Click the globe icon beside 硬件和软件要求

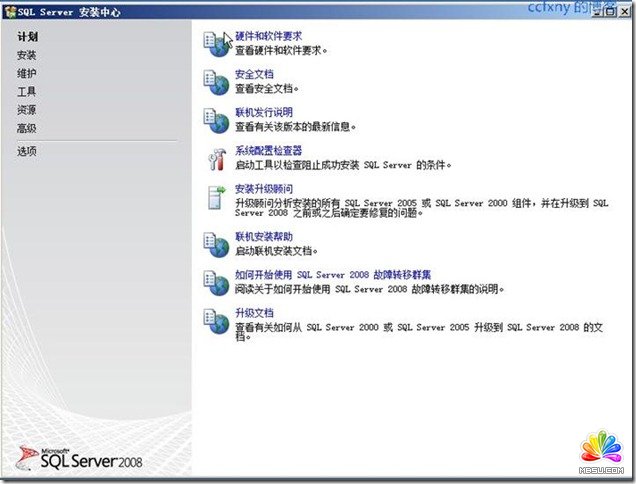[x=216, y=42]
